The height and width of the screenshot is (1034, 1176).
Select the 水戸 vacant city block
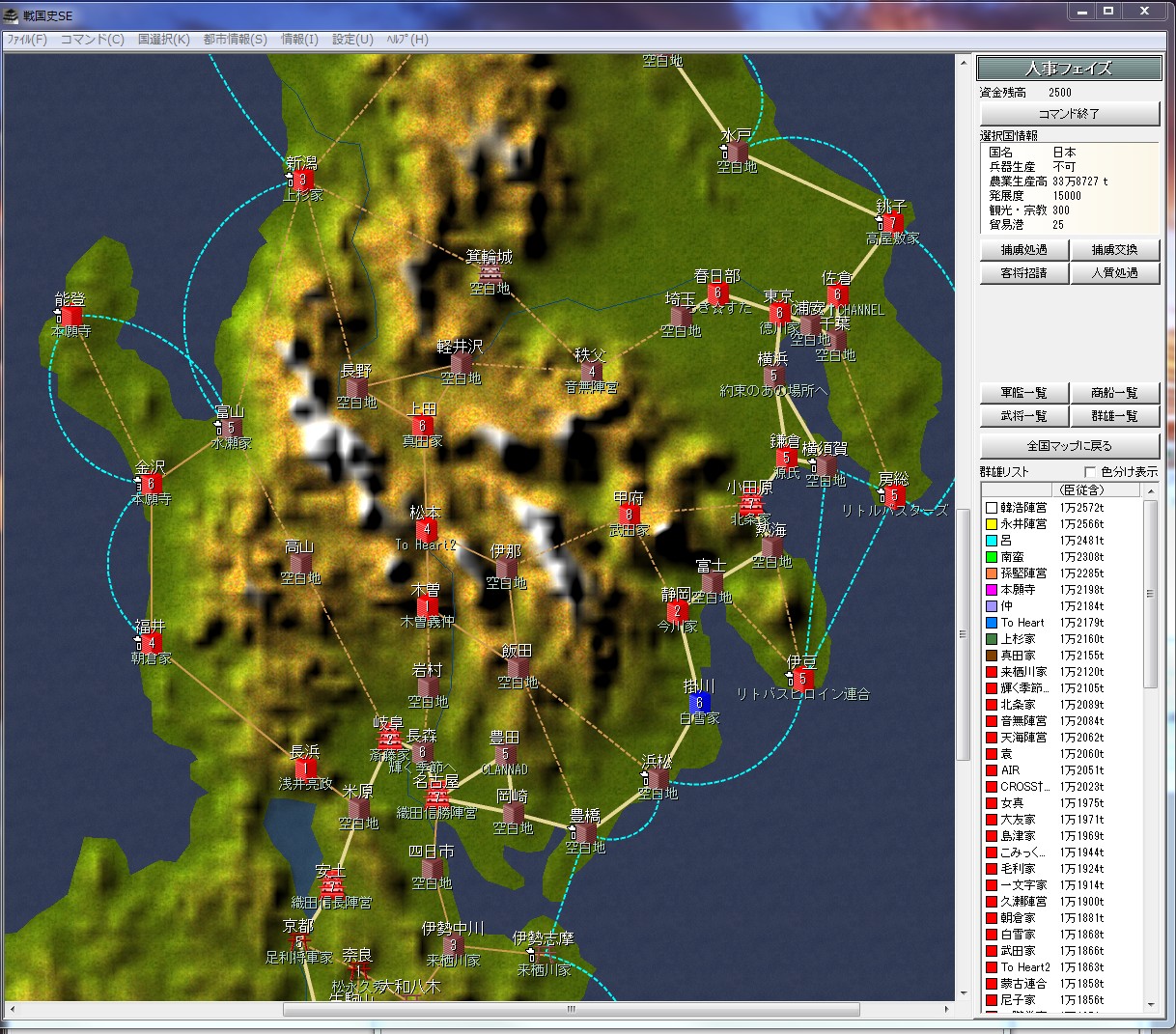coord(737,152)
